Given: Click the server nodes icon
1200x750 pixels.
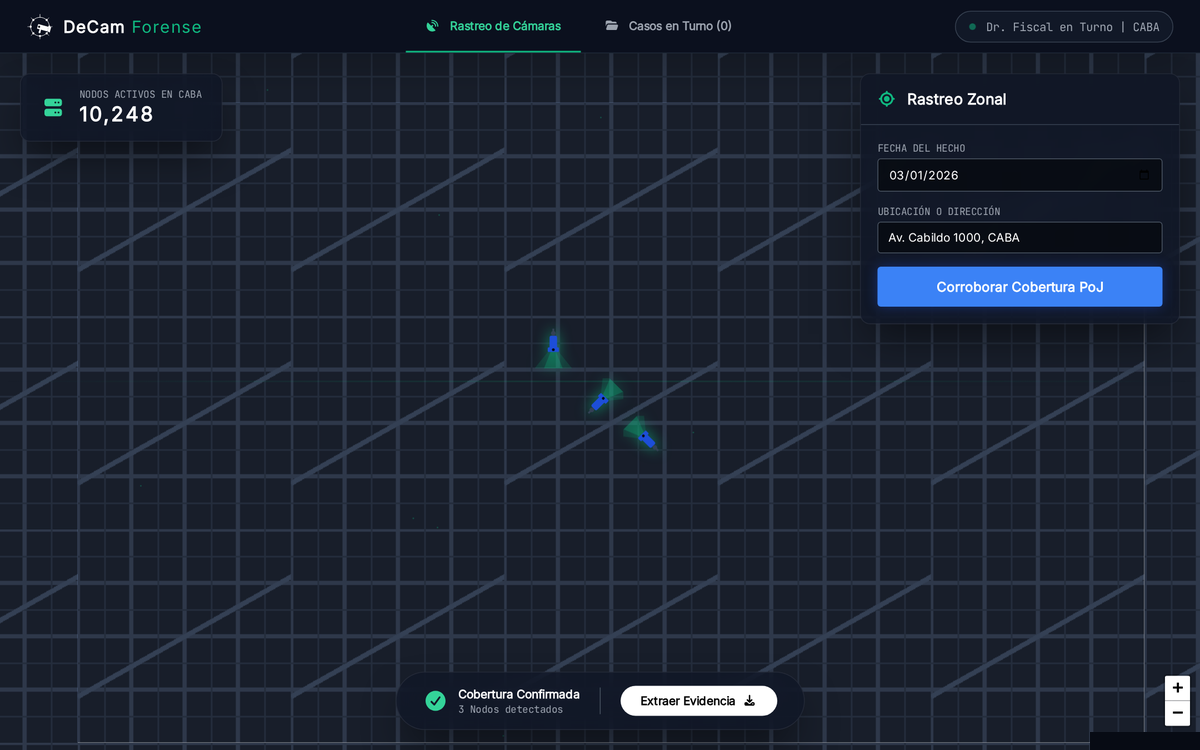Looking at the screenshot, I should [x=53, y=107].
